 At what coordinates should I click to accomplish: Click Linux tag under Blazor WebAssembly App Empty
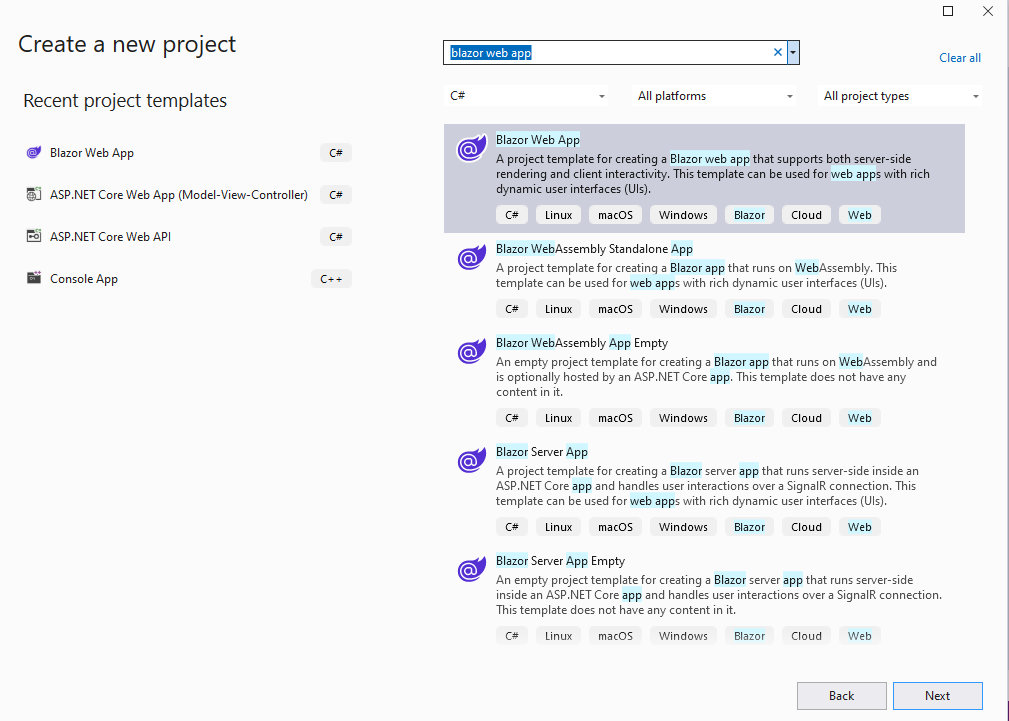point(559,418)
